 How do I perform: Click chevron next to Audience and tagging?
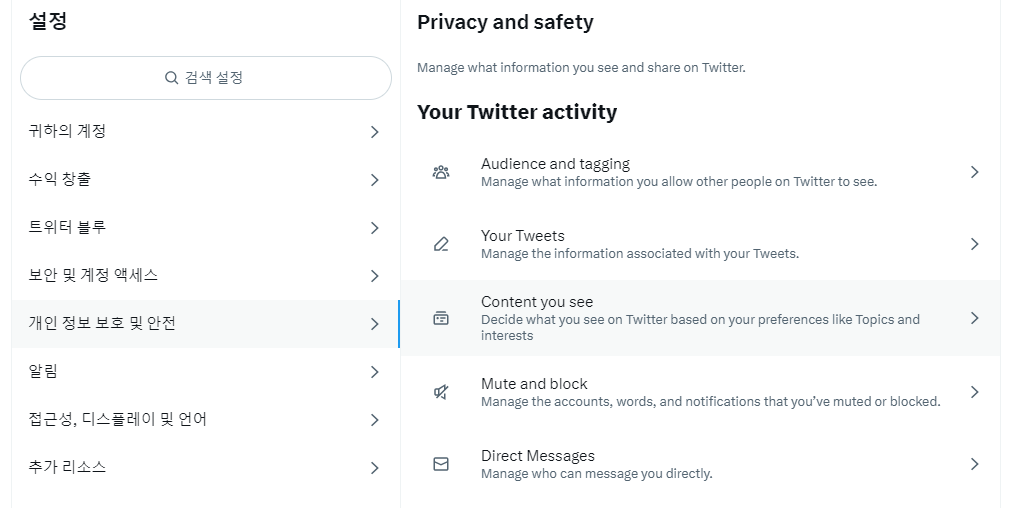point(974,172)
